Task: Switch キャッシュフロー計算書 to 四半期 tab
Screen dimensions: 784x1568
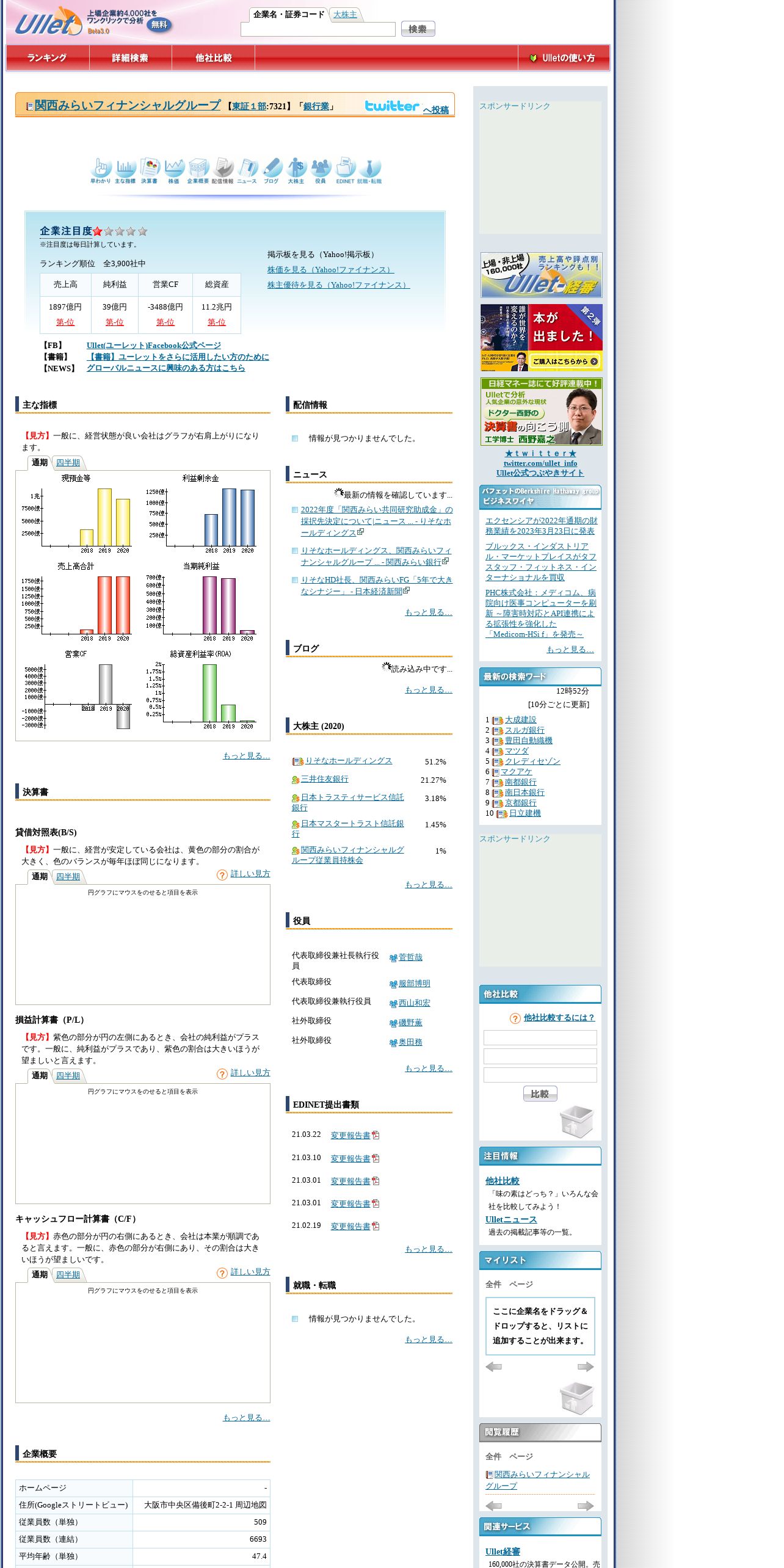Action: pyautogui.click(x=68, y=1275)
